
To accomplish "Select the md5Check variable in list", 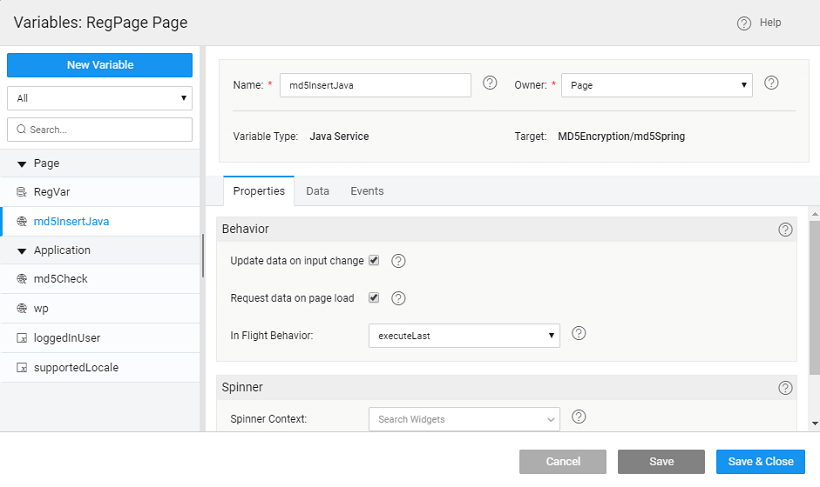I will (61, 279).
